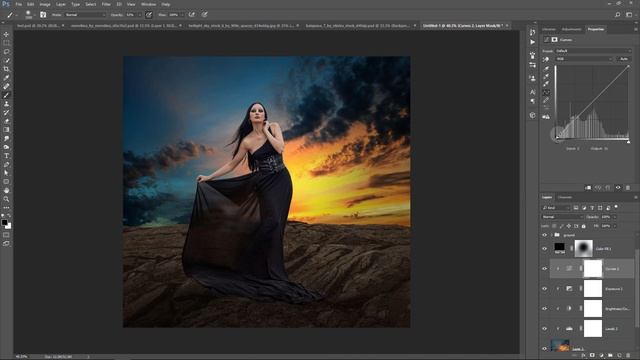This screenshot has width=640, height=360.
Task: Open the layer Opacity dropdown
Action: pos(614,217)
